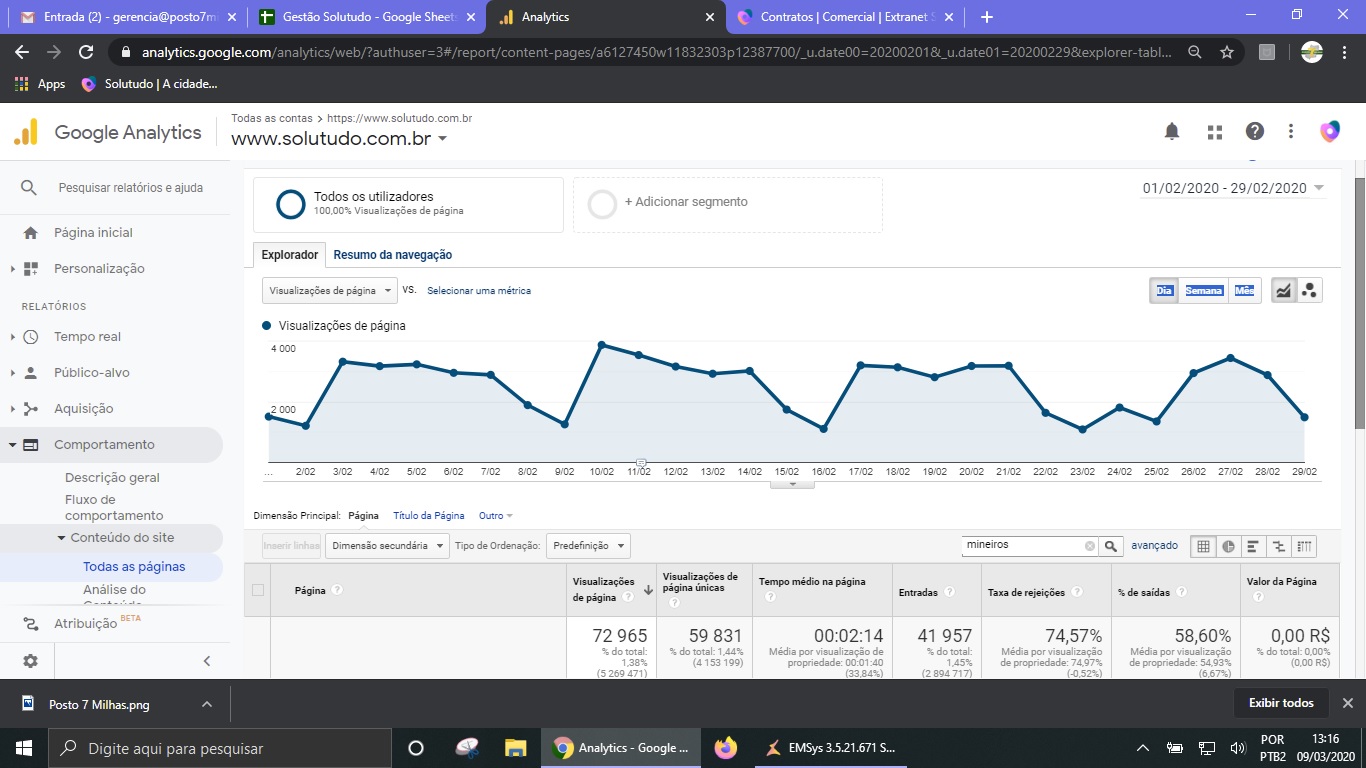Select the data table grid view icon

(x=1203, y=546)
